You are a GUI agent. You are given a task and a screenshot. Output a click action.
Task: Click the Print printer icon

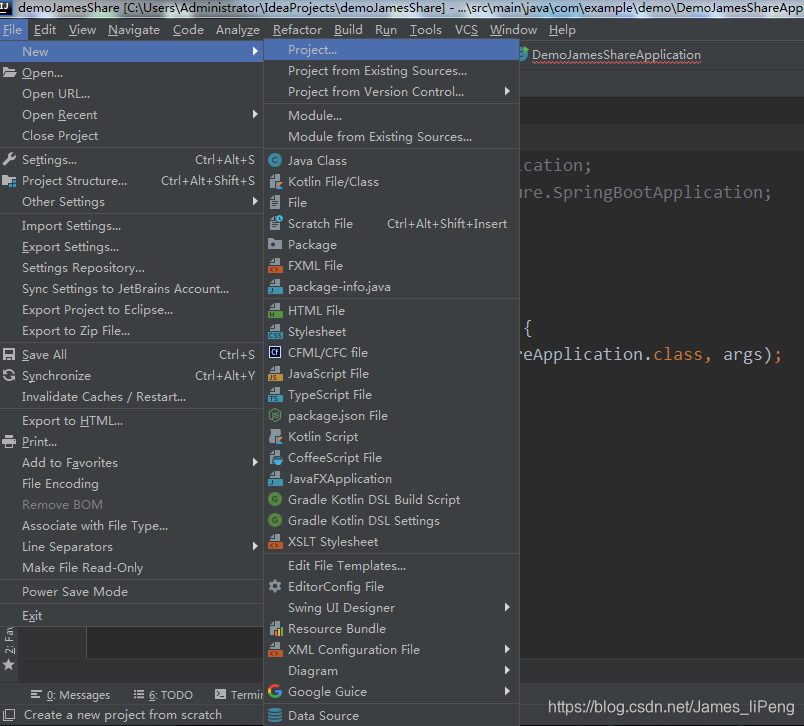click(x=9, y=441)
